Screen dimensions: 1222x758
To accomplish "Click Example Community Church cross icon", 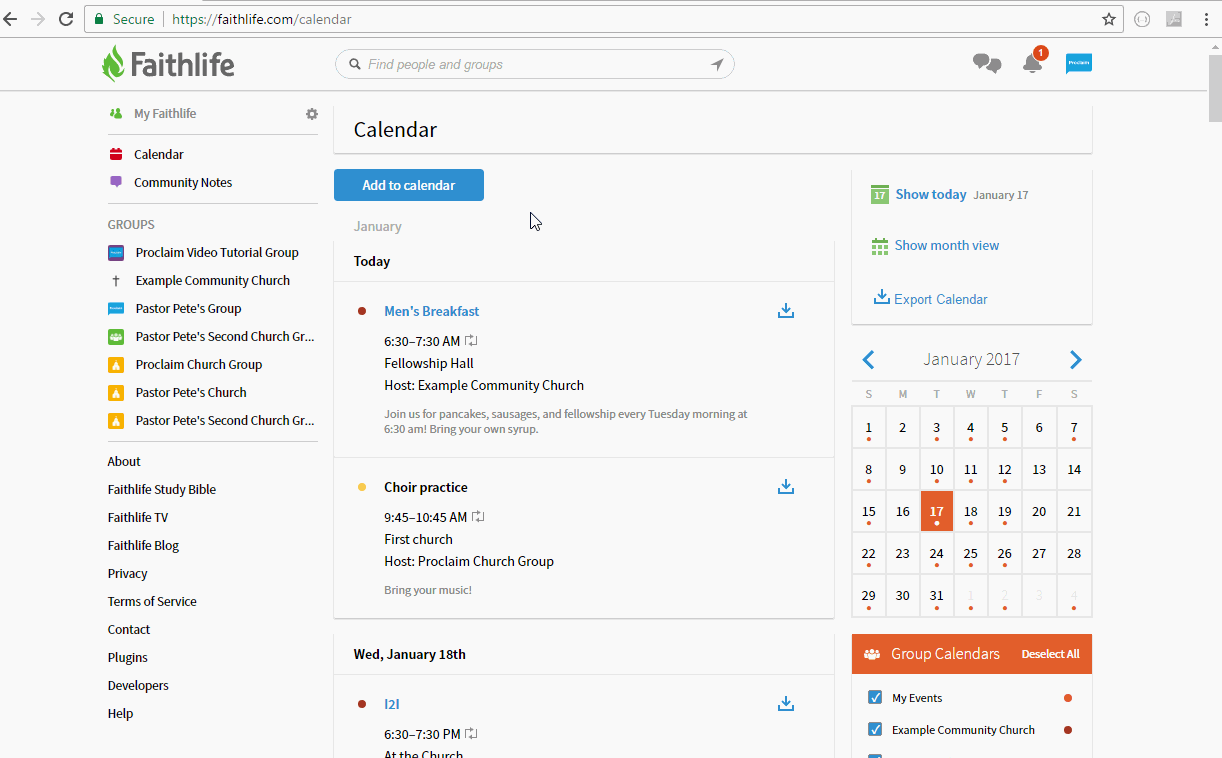I will point(116,281).
